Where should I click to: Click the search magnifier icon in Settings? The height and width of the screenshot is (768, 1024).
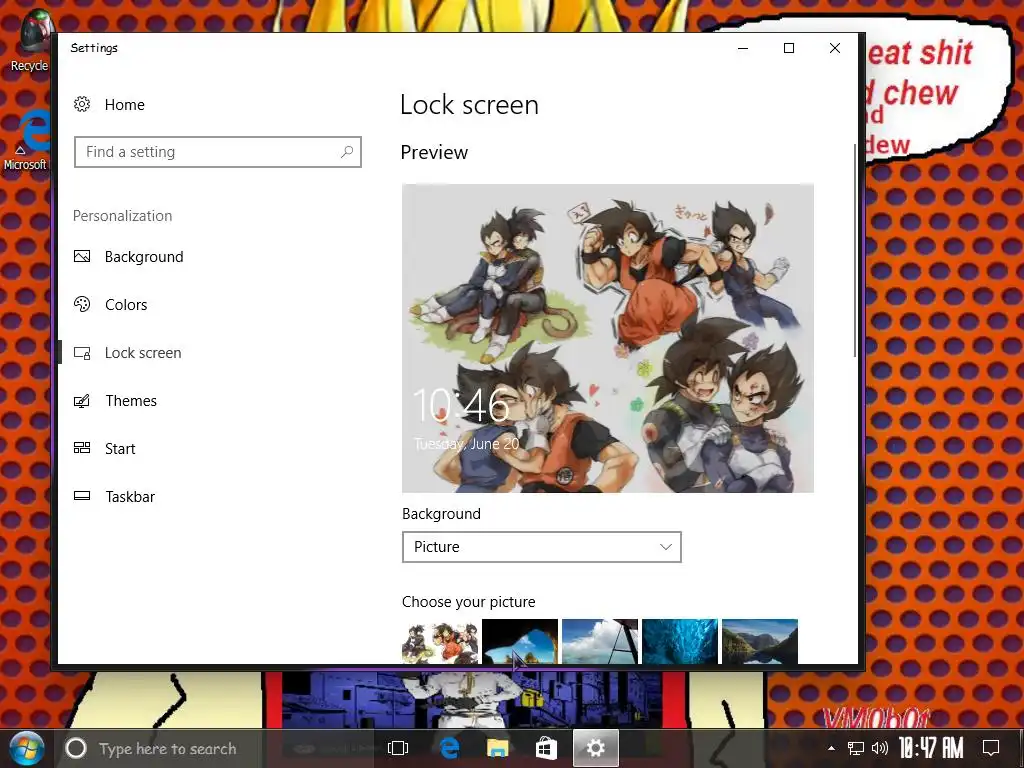347,152
